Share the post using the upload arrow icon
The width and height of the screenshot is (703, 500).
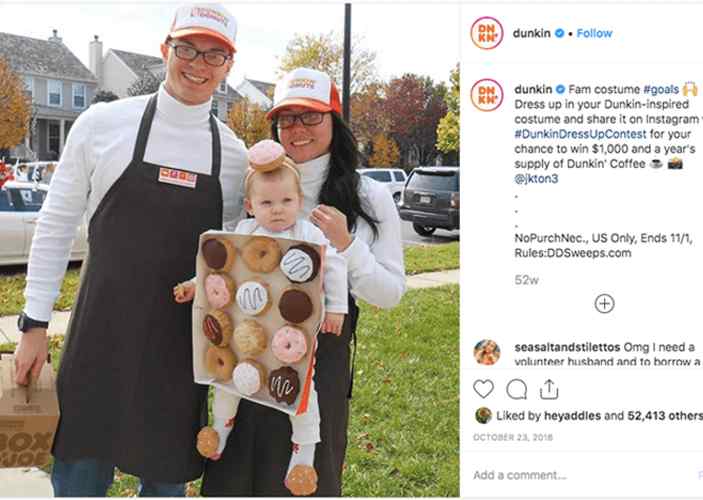click(x=549, y=389)
